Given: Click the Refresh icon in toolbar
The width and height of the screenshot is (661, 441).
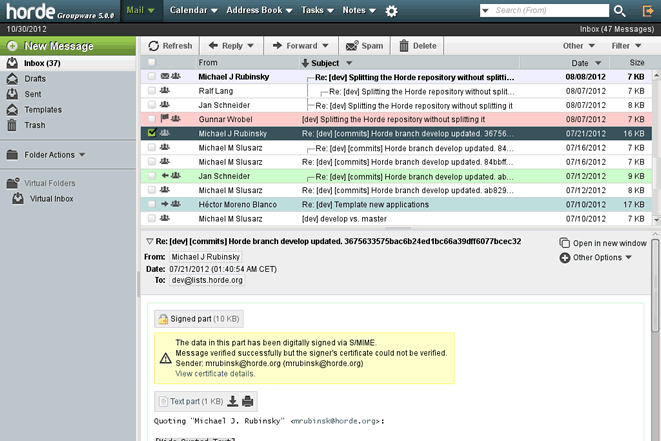Looking at the screenshot, I should tap(153, 46).
